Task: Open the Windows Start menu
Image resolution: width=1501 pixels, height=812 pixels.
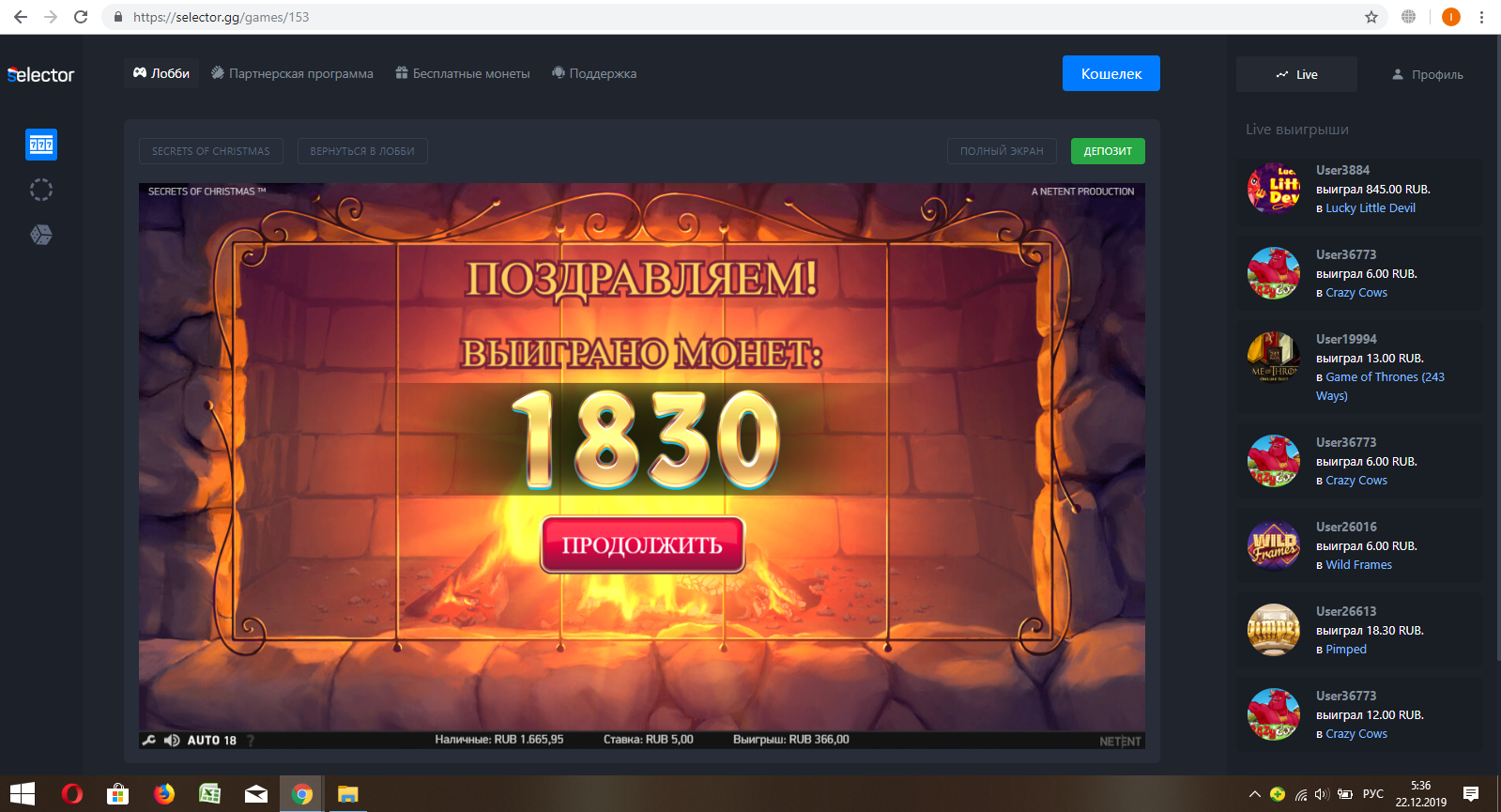Action: click(23, 794)
